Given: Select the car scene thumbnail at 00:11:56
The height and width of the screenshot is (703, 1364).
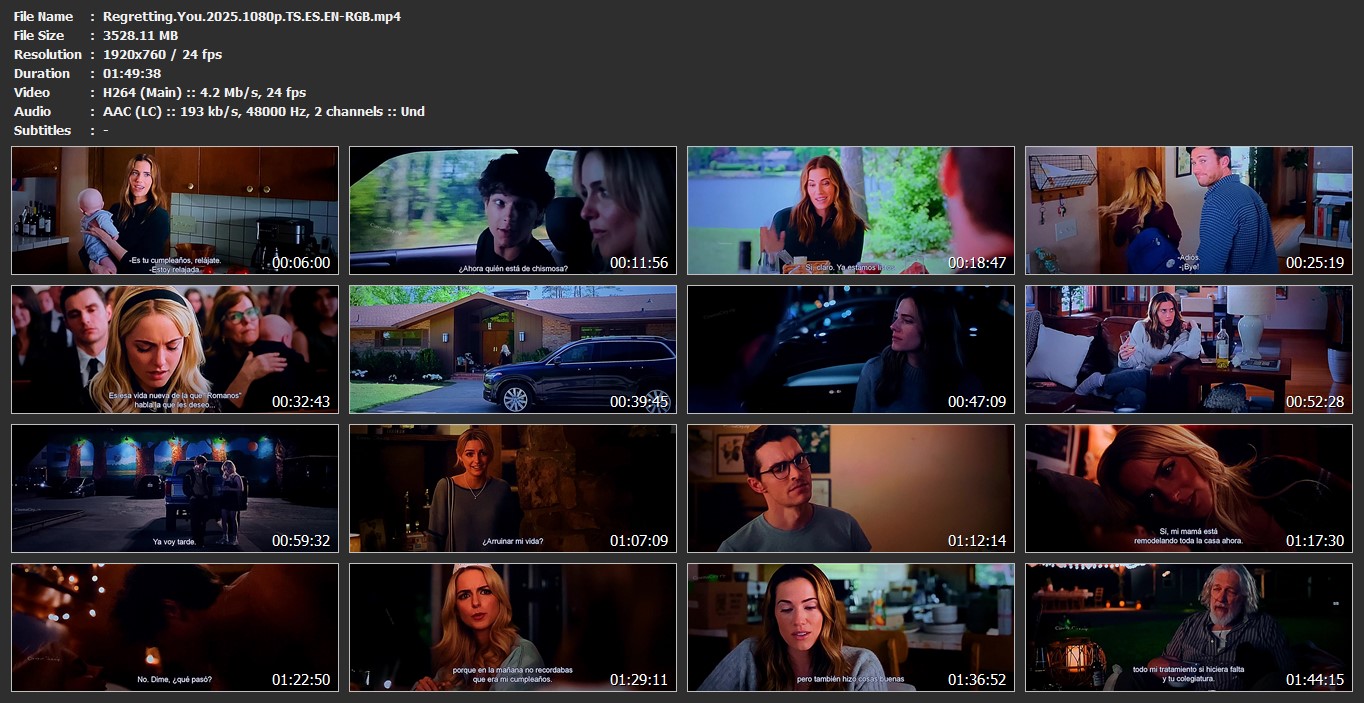Looking at the screenshot, I should pos(513,211).
